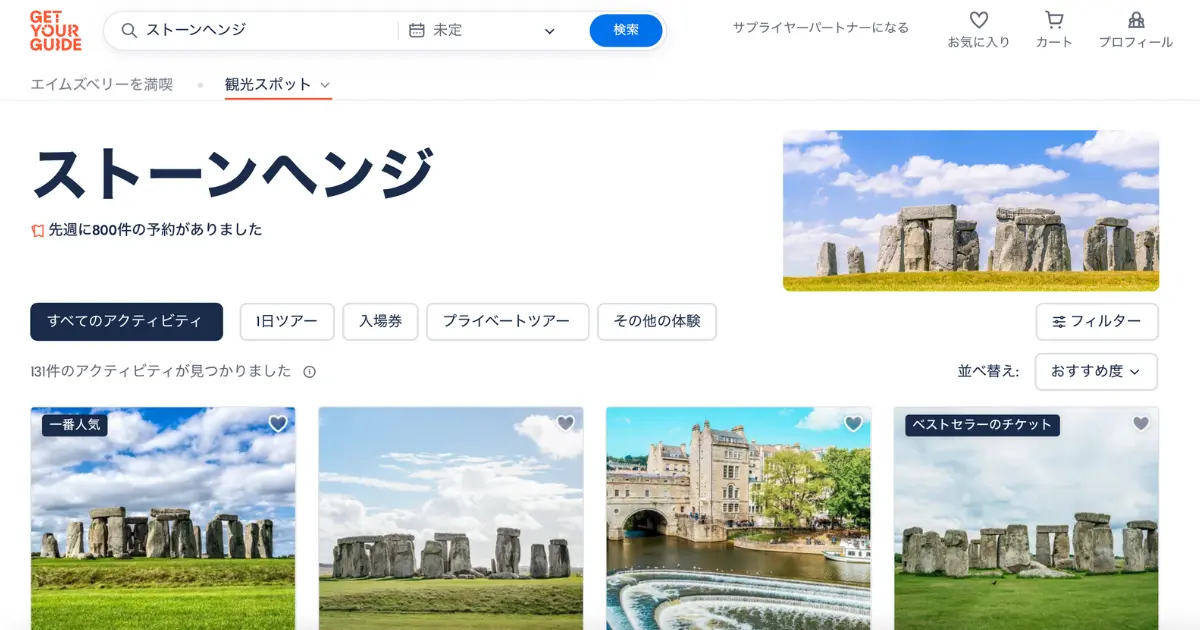Click the ストーンヘンジ page heading
Image resolution: width=1200 pixels, height=630 pixels.
coord(233,173)
